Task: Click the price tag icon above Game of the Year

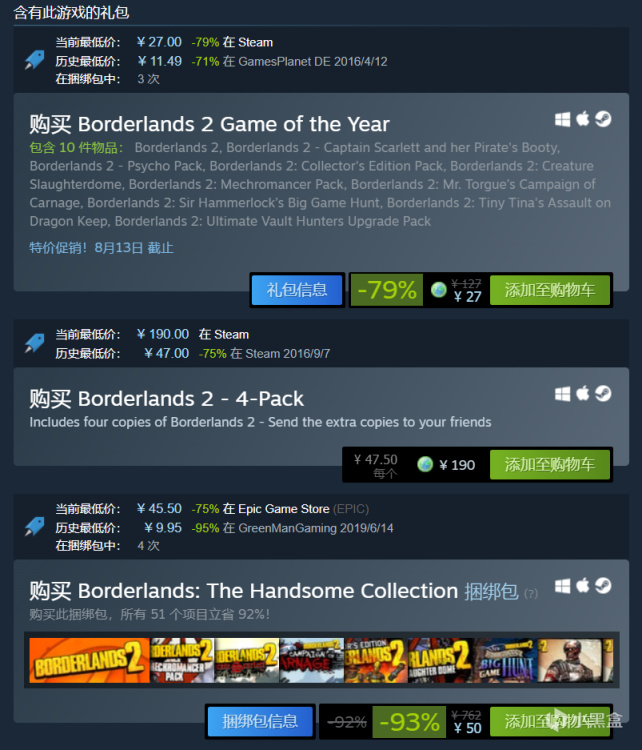Action: click(34, 60)
